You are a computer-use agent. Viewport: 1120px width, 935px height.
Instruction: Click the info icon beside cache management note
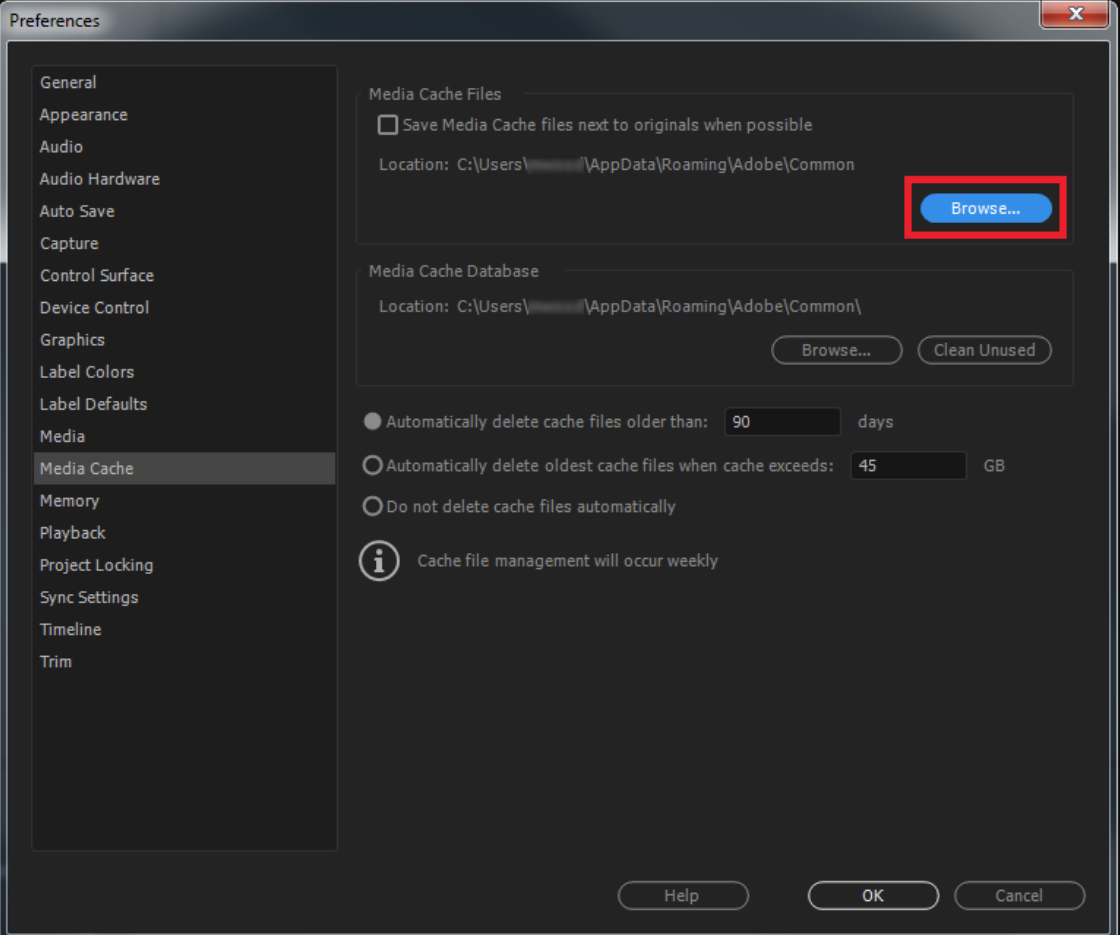coord(378,561)
